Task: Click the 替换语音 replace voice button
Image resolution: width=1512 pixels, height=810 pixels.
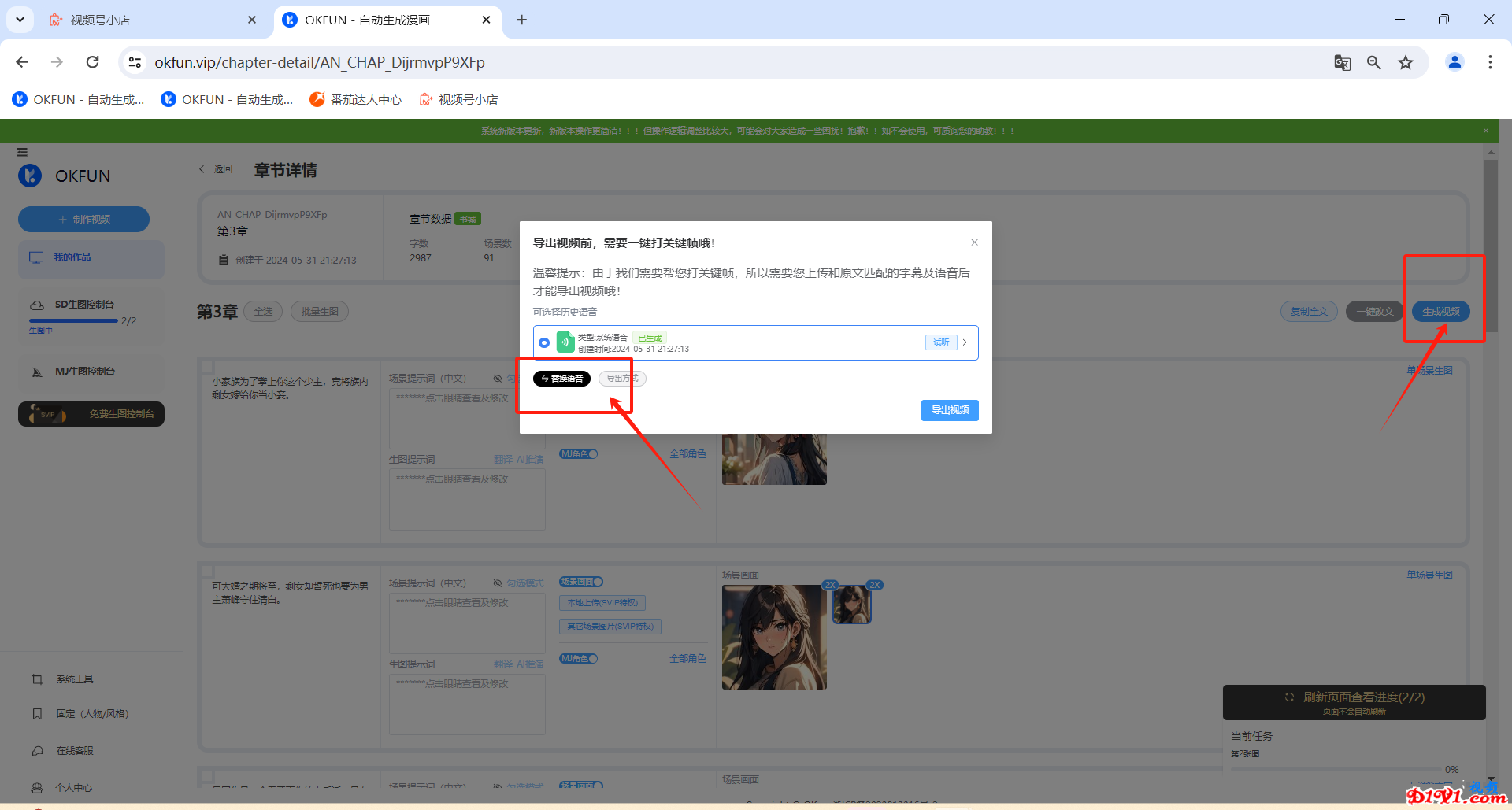Action: (561, 379)
